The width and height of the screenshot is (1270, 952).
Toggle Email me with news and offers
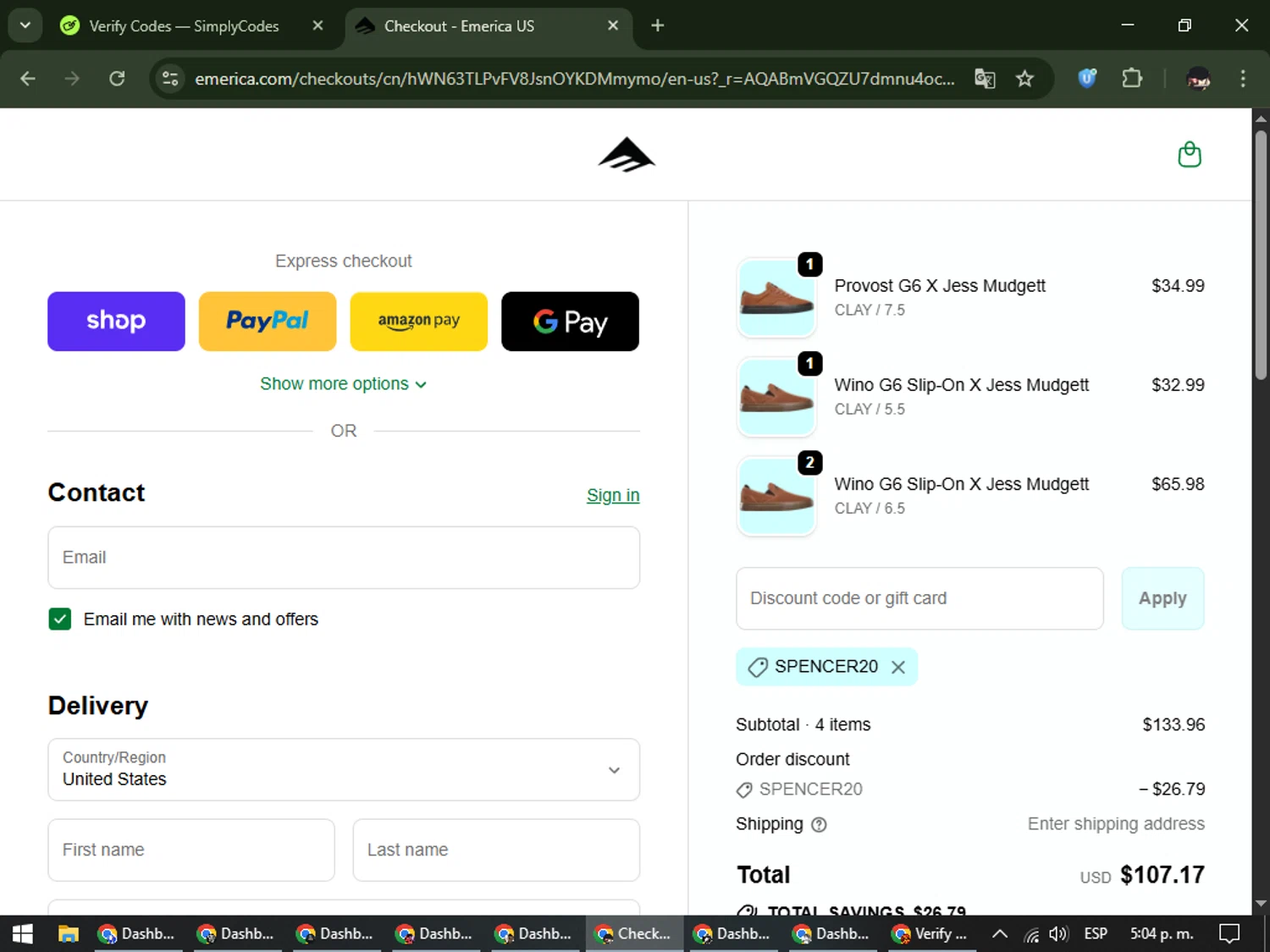(60, 619)
